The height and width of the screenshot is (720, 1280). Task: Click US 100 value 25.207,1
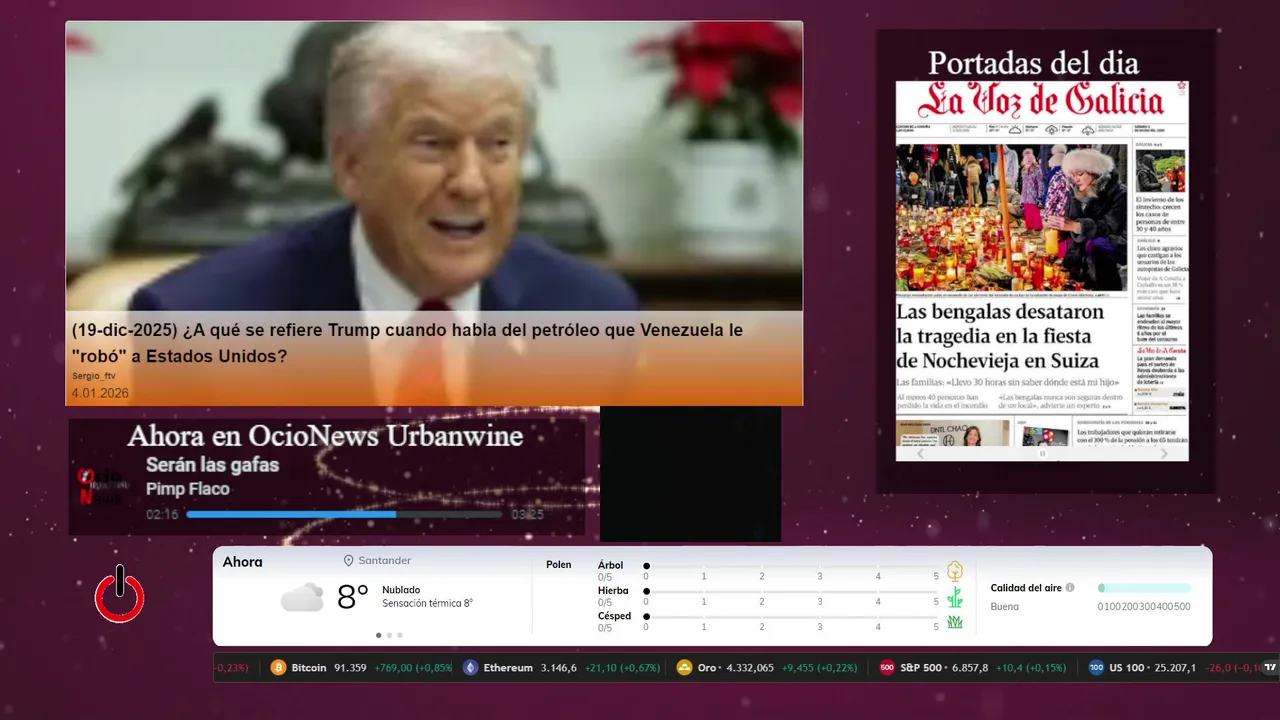1174,668
